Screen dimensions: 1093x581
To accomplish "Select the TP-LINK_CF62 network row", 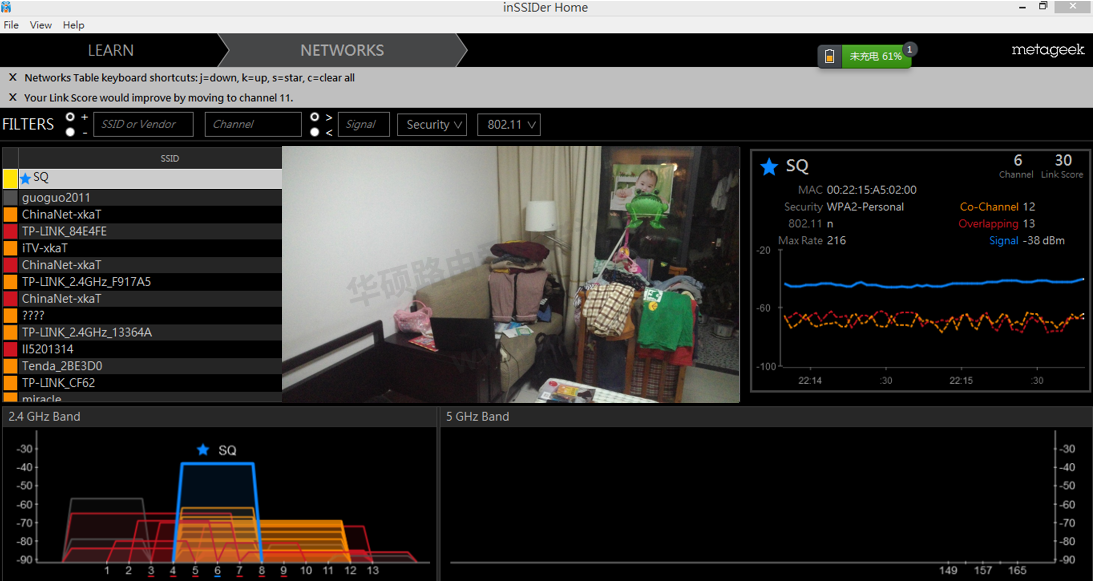I will click(x=142, y=382).
